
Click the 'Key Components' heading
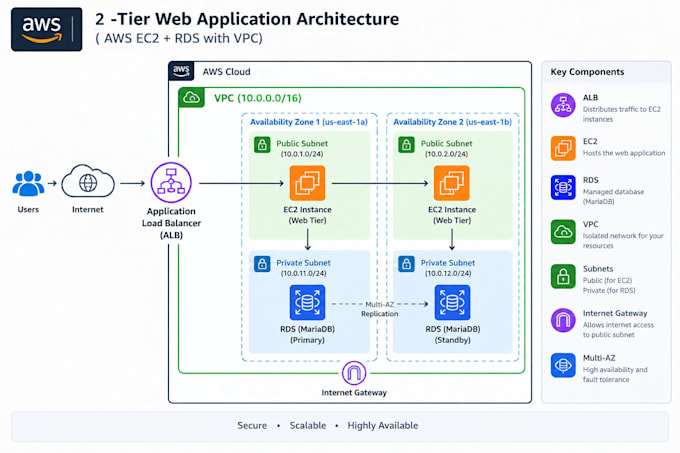coord(587,72)
